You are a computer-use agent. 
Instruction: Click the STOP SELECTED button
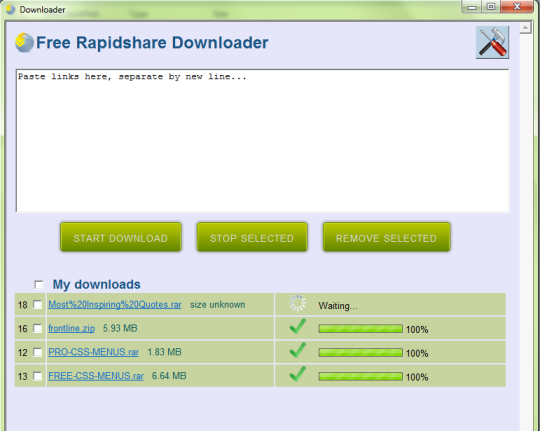pyautogui.click(x=252, y=237)
